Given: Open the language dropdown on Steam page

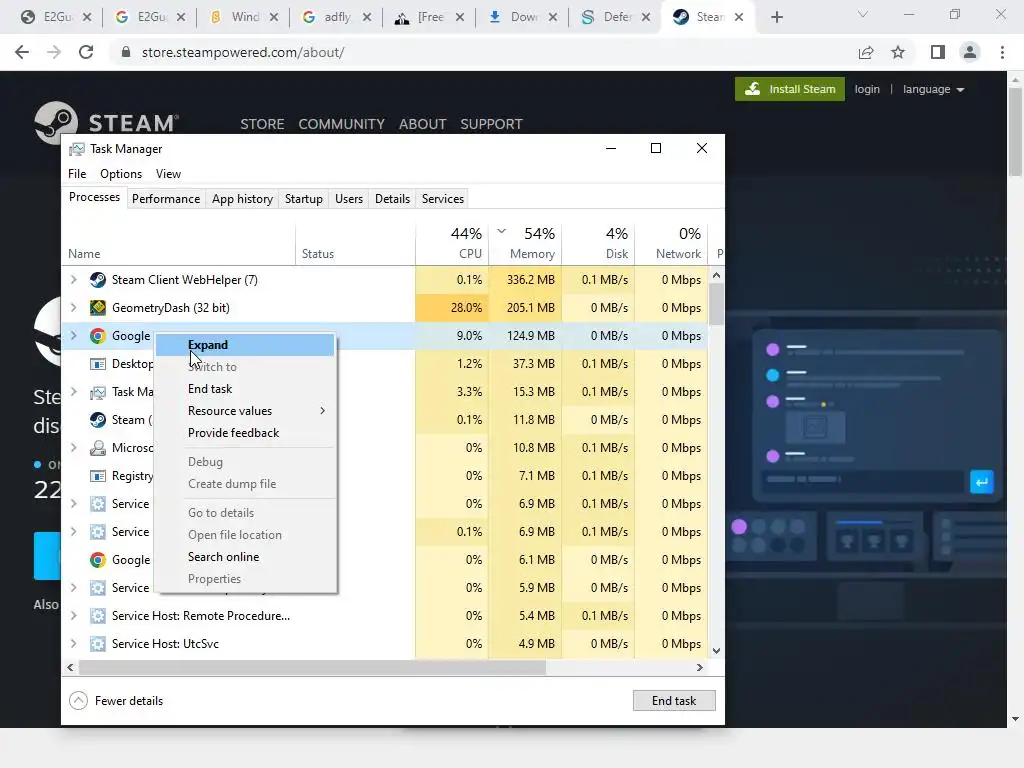Looking at the screenshot, I should (933, 89).
